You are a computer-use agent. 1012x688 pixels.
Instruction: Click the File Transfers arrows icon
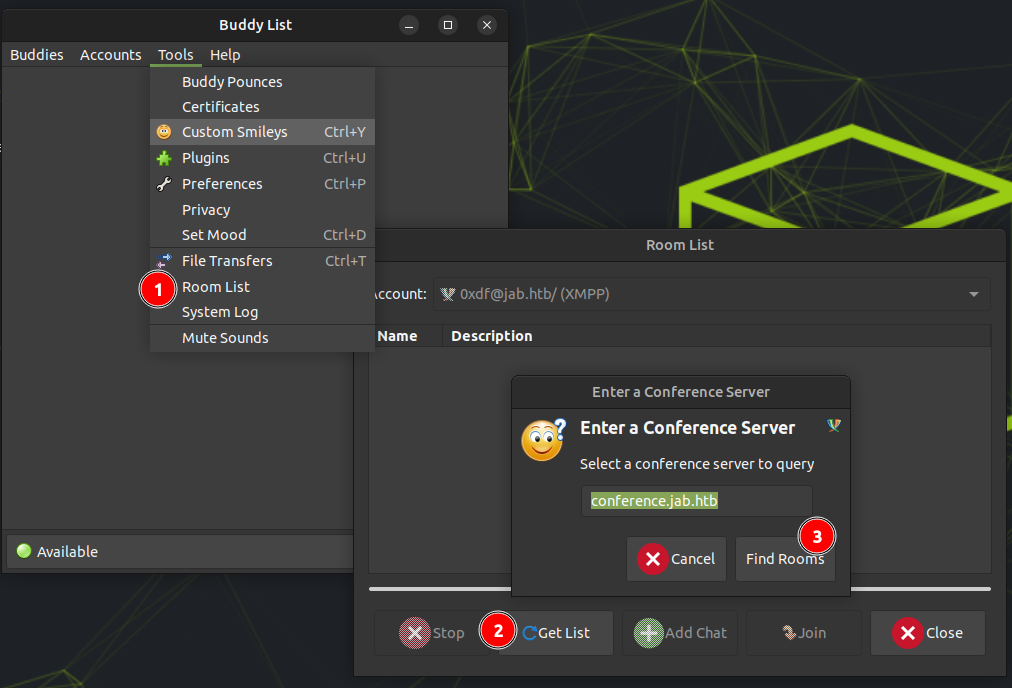(x=163, y=261)
